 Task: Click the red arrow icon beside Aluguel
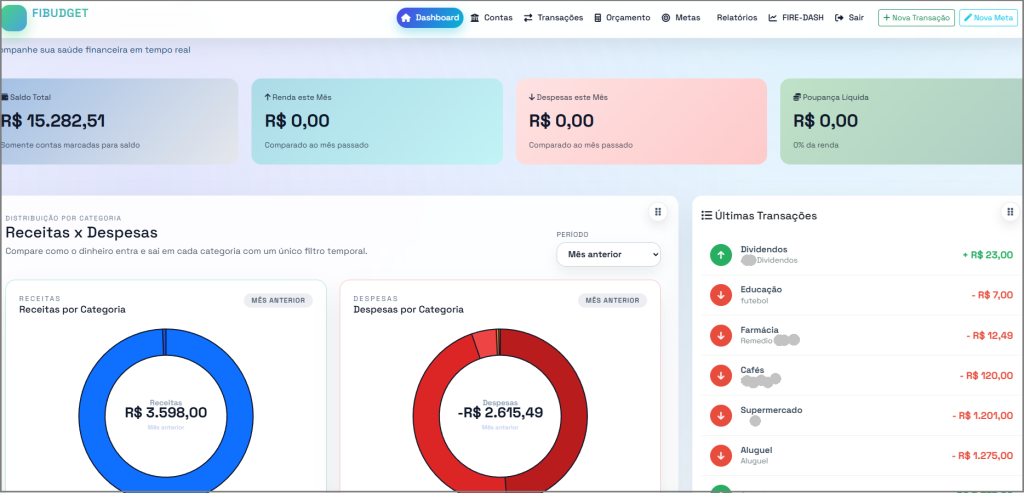(x=720, y=456)
